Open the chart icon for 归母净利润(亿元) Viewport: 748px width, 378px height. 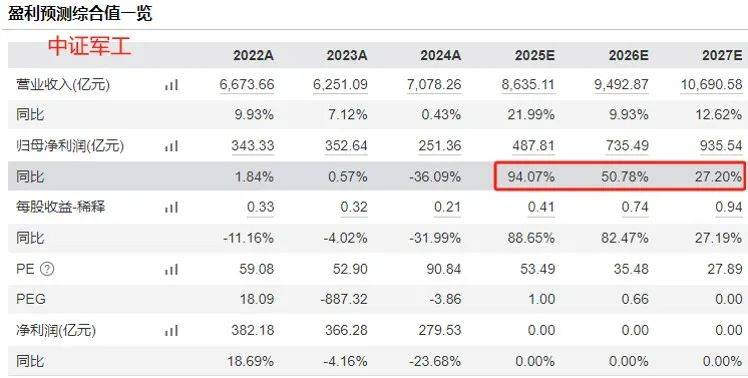(x=171, y=146)
